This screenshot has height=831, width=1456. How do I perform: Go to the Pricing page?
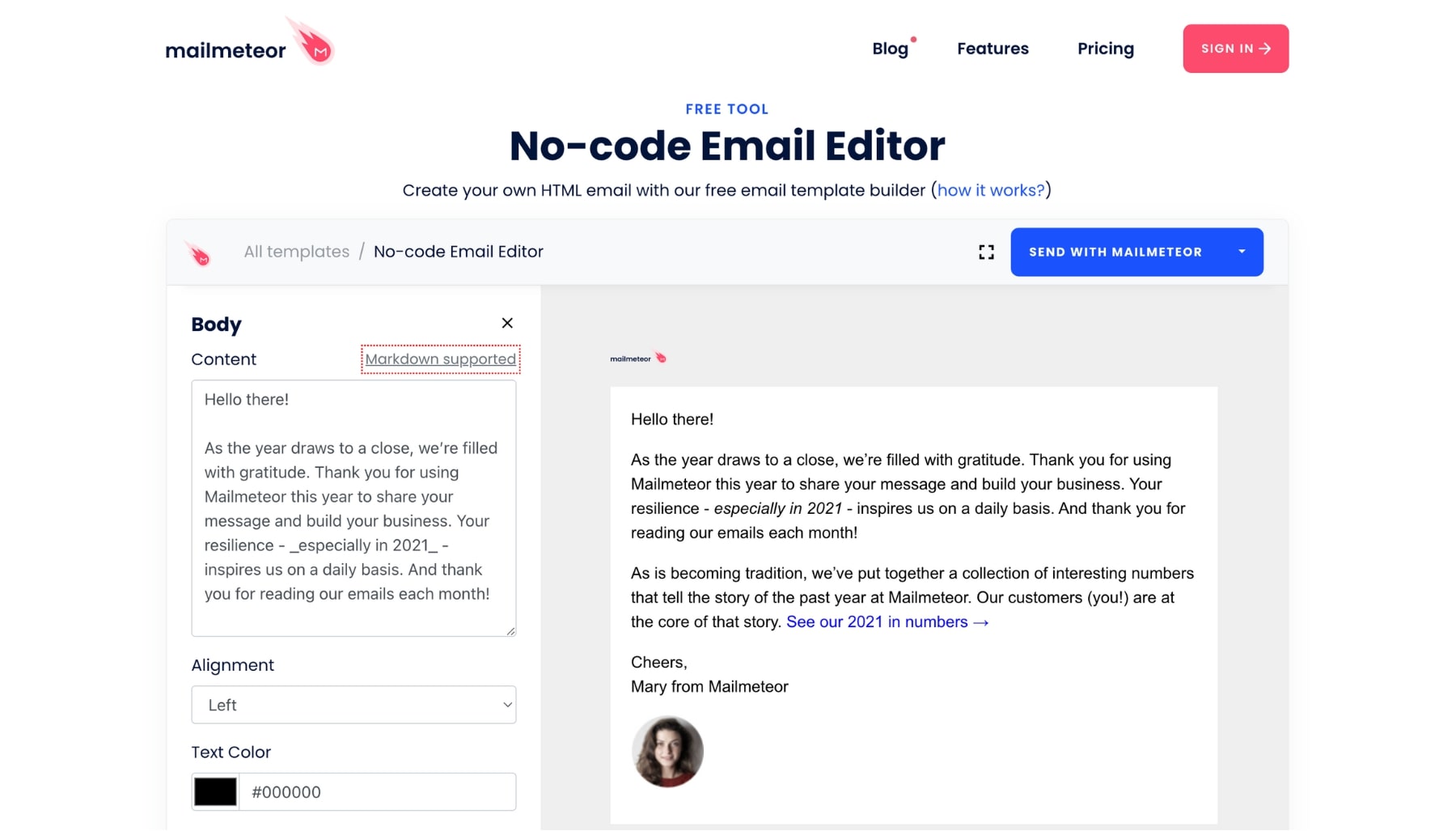(x=1106, y=49)
